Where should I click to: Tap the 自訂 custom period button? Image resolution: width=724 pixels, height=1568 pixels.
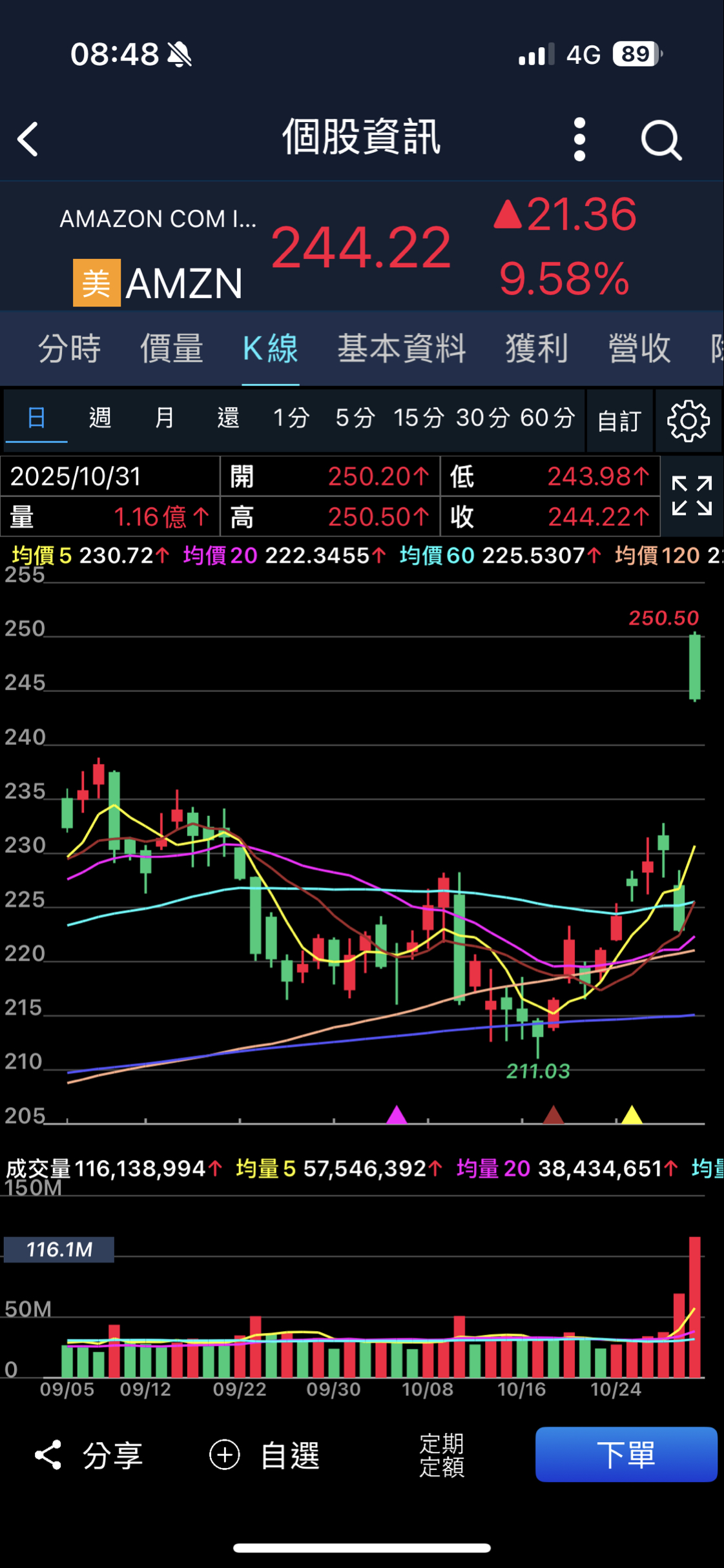619,421
